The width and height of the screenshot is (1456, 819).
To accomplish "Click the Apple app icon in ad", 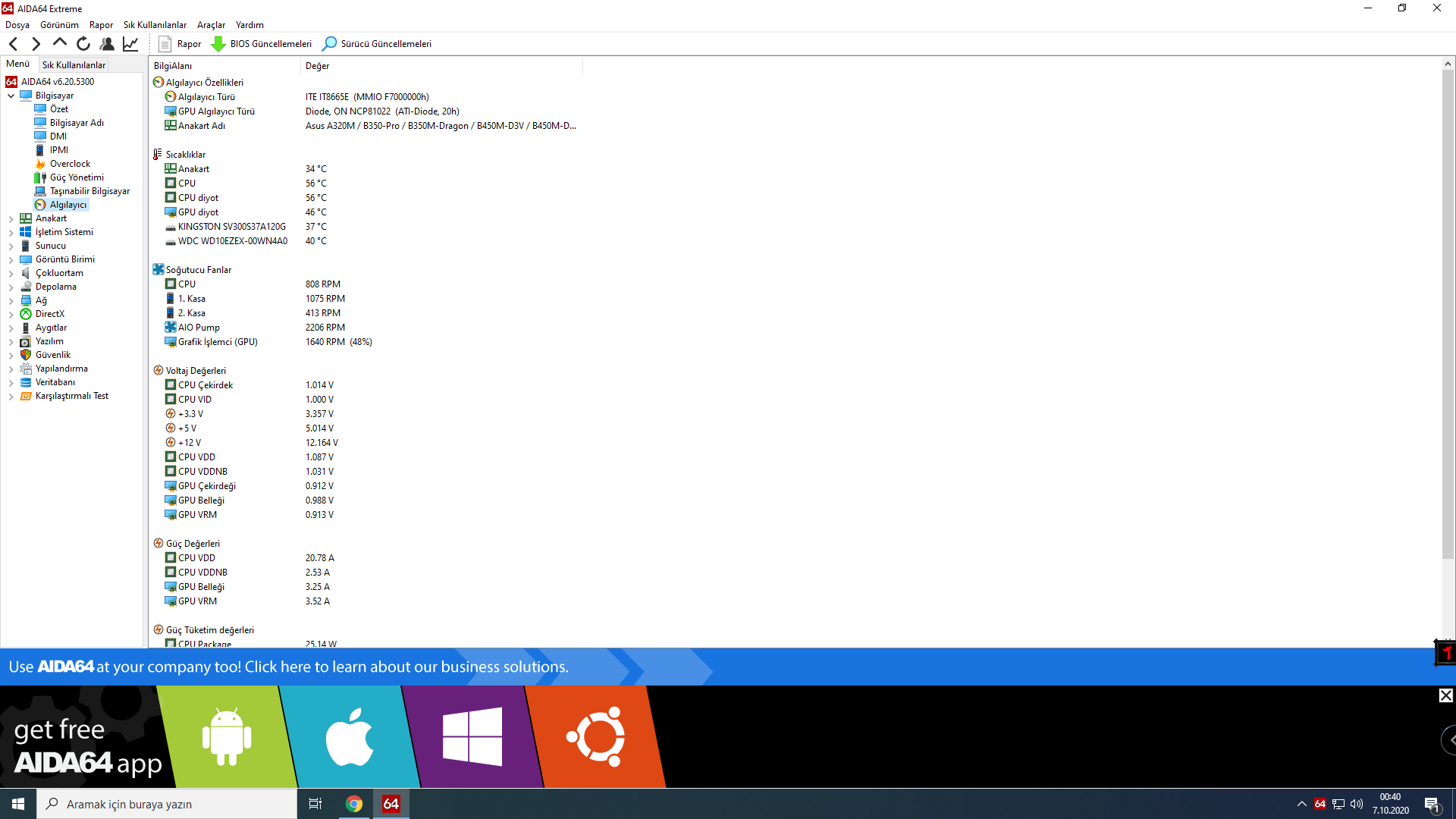I will coord(350,737).
